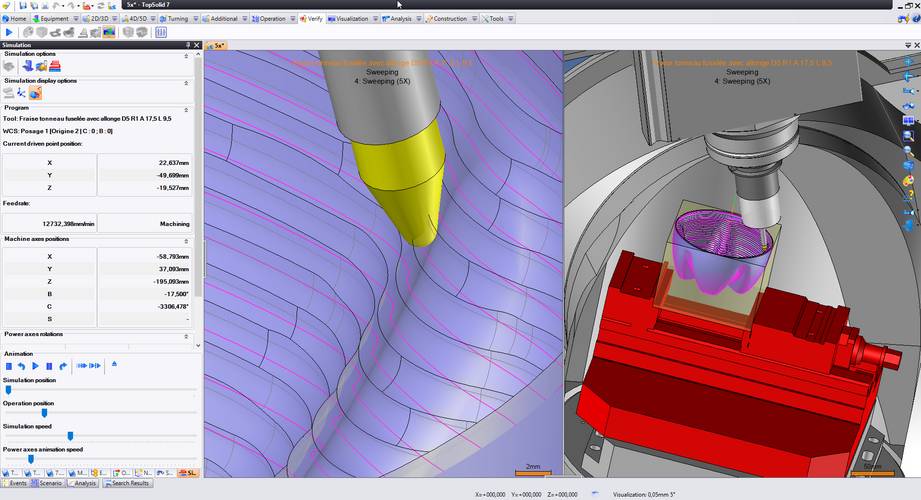This screenshot has height=500, width=921.
Task: Toggle the highlighted Simulation display option icon
Action: click(35, 93)
